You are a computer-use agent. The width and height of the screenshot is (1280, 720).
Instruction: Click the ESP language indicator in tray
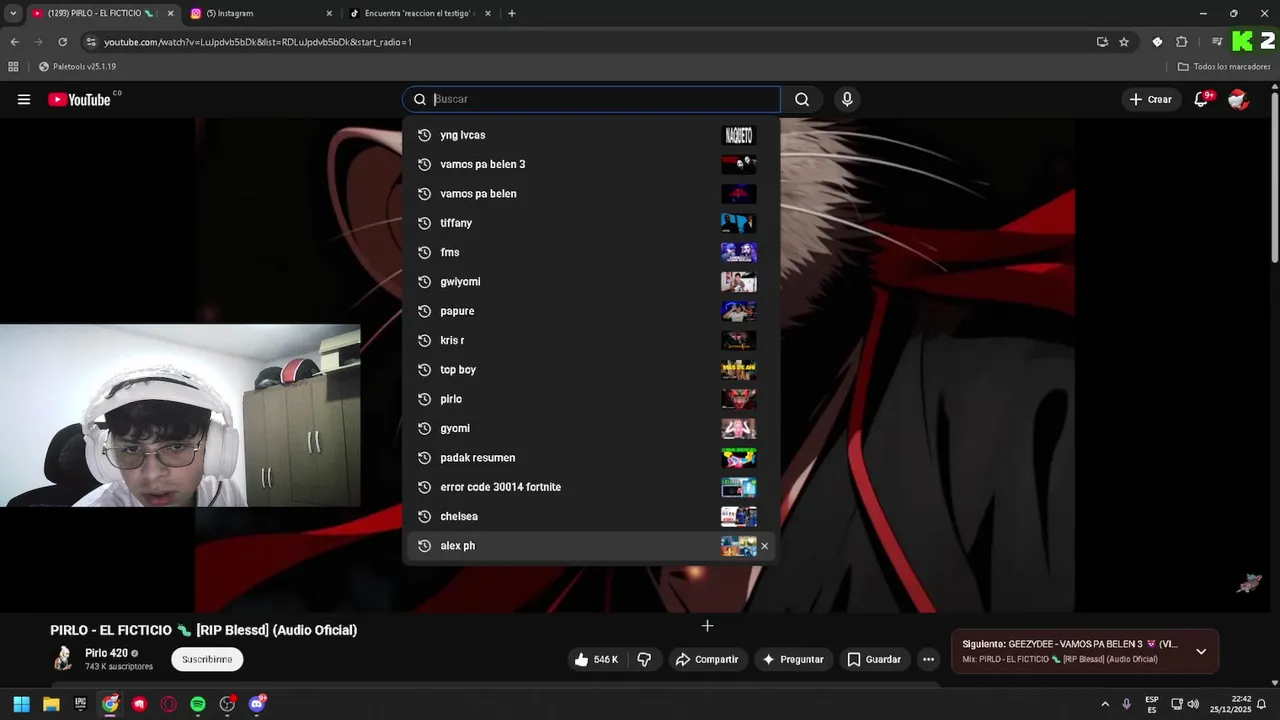point(1152,704)
